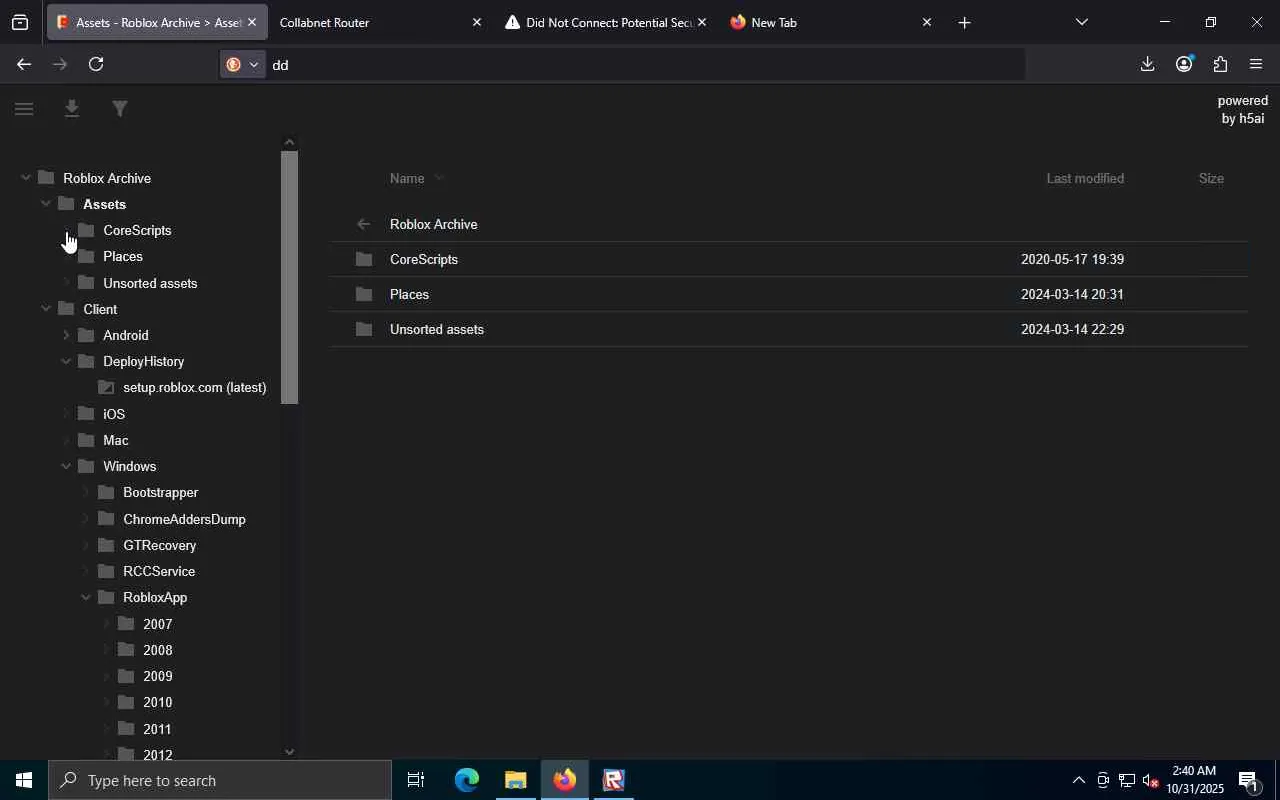Screen dimensions: 1280x800
Task: Expand the Bootstrapper tree node
Action: point(86,492)
